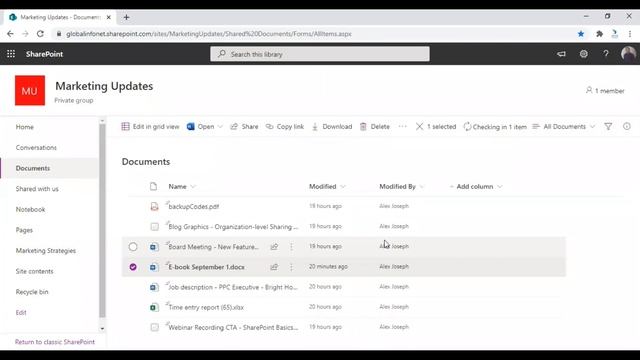Click the share icon on E-book September row
The height and width of the screenshot is (360, 640).
[x=274, y=267]
